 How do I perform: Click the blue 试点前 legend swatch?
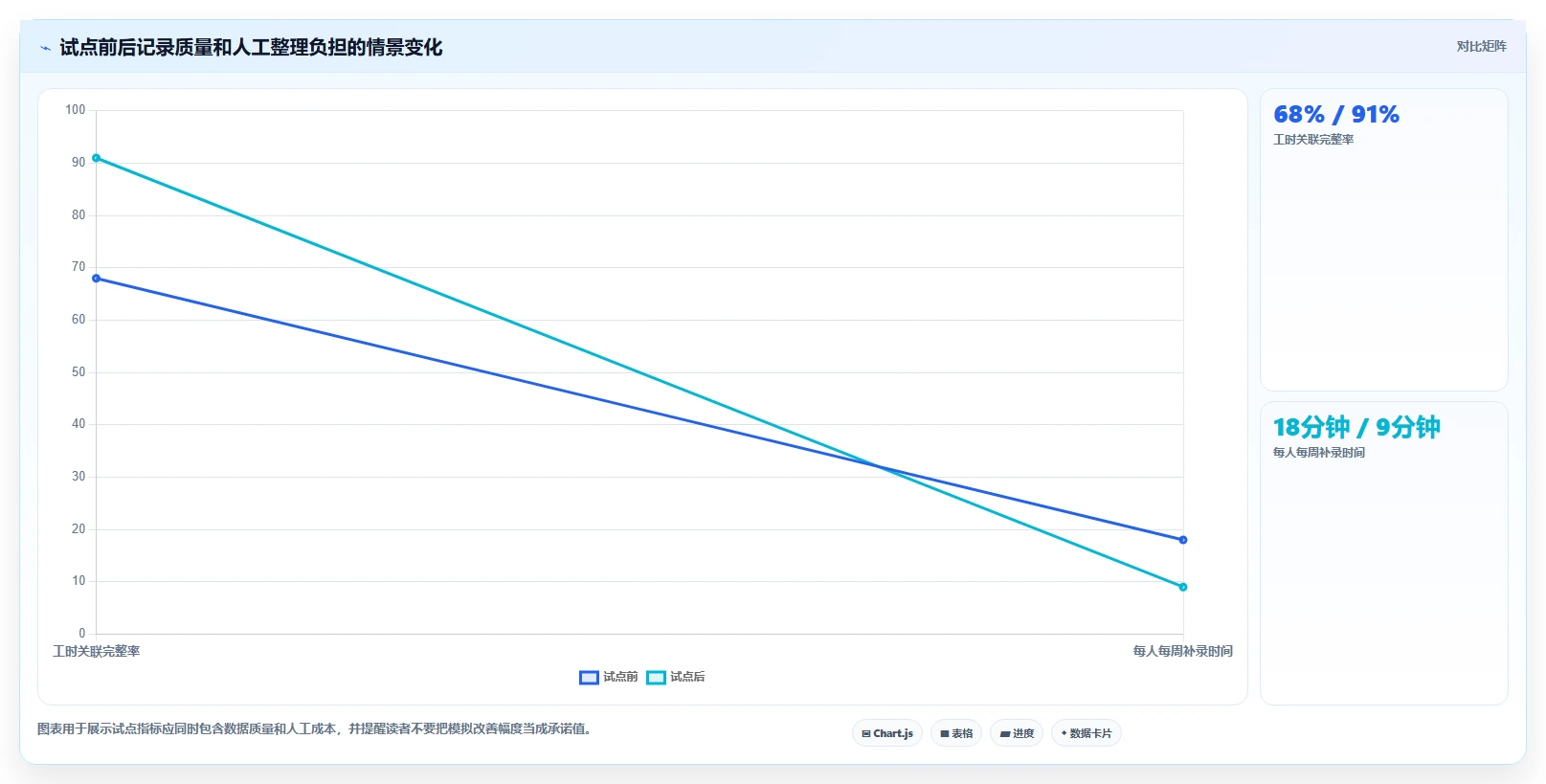[x=589, y=678]
